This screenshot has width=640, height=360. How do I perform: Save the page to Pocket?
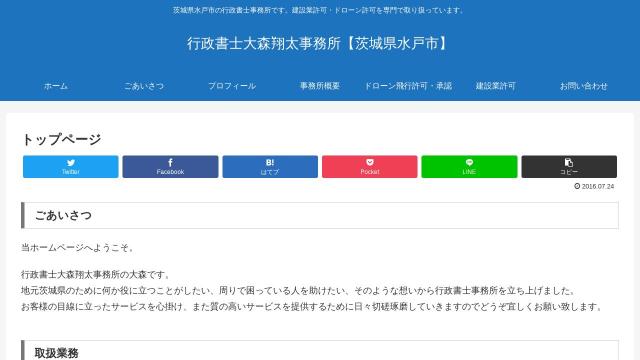[370, 167]
